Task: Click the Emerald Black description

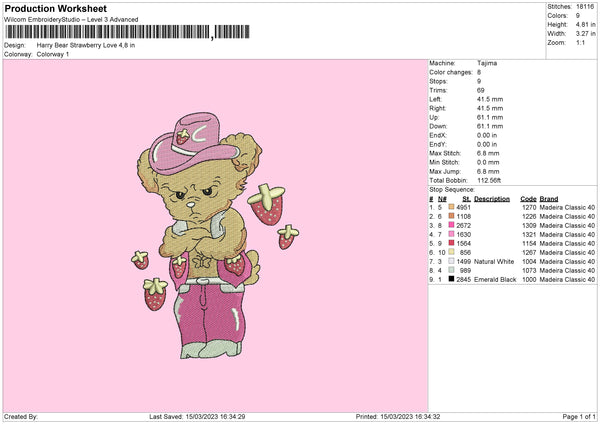Action: tap(495, 280)
